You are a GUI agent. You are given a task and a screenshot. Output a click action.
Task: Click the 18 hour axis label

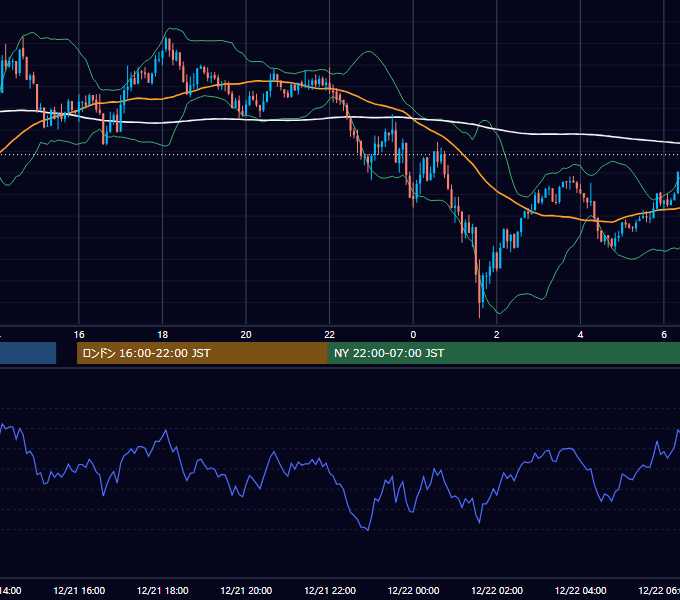tap(163, 335)
